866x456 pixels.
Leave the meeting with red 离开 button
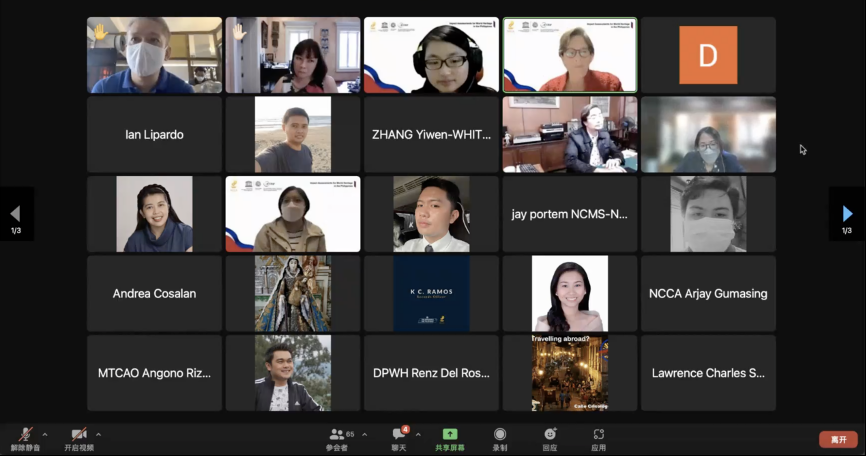pos(837,439)
